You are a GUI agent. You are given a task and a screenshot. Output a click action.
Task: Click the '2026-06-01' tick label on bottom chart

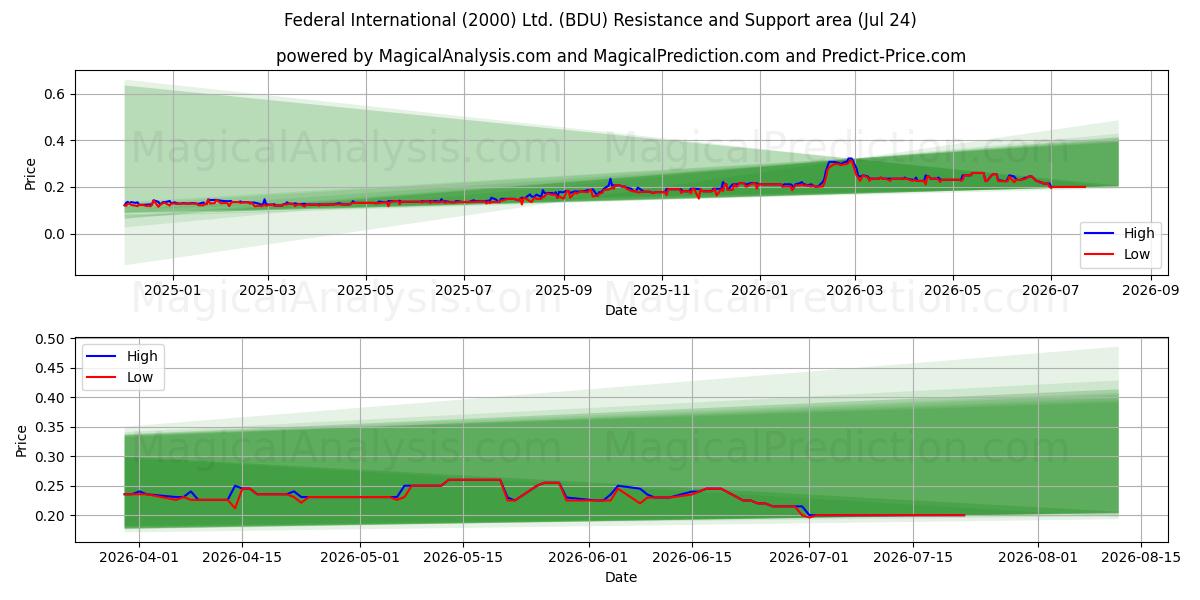click(x=588, y=559)
